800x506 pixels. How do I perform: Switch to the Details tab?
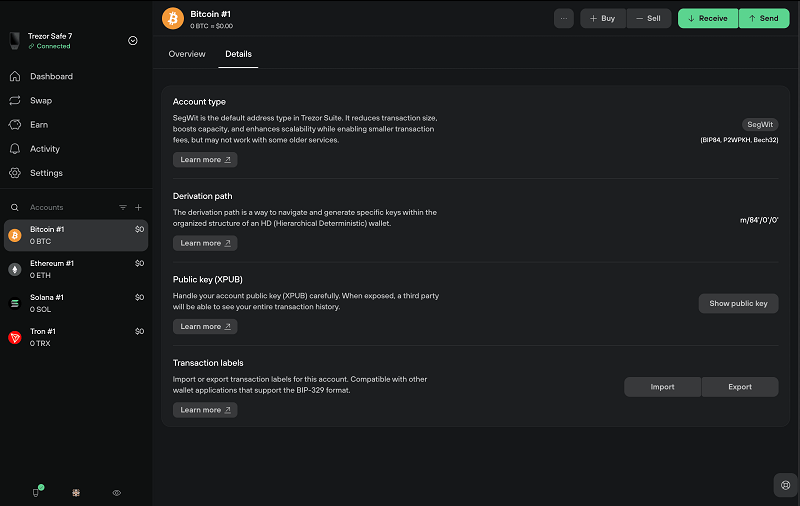(x=238, y=54)
